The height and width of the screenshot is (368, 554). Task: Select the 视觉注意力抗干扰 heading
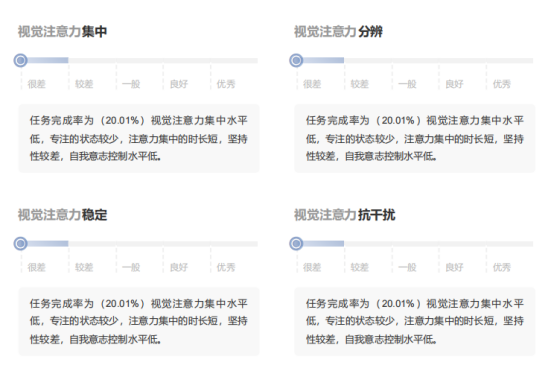[x=344, y=215]
